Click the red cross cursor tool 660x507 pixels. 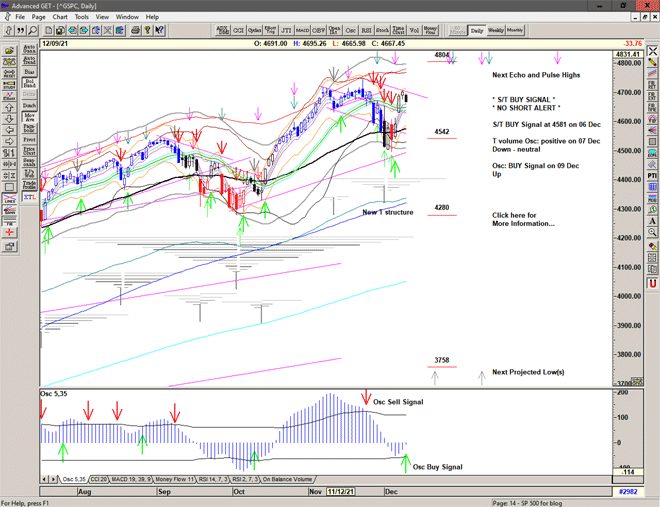pyautogui.click(x=8, y=231)
